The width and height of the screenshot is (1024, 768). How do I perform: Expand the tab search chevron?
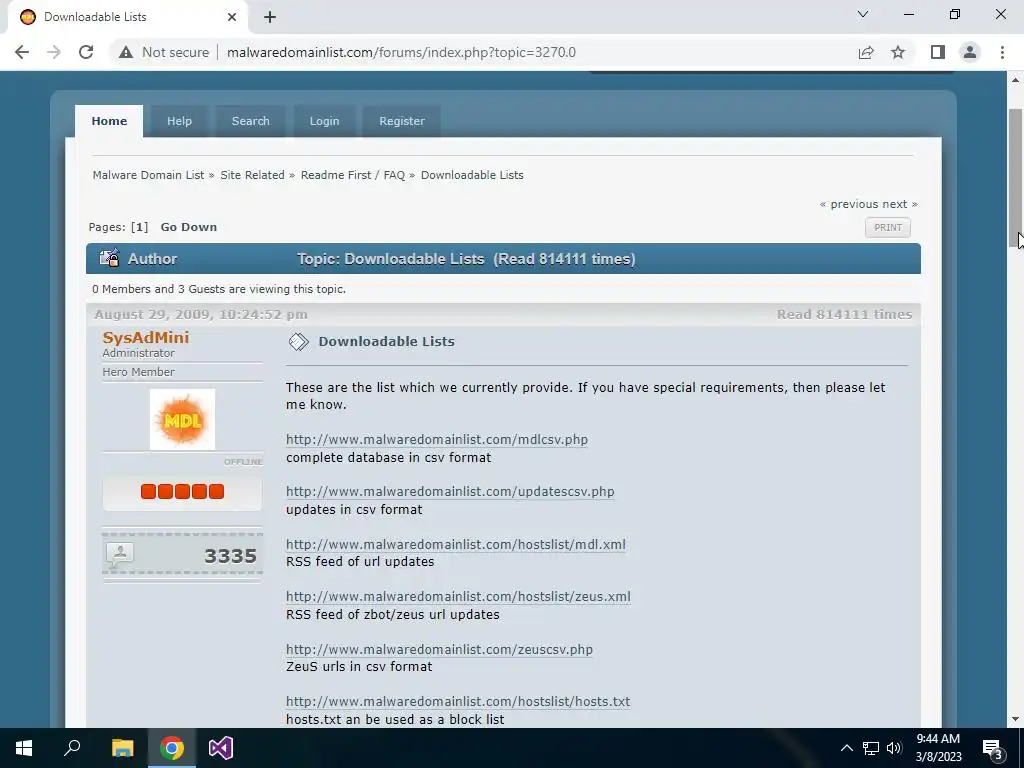coord(863,14)
